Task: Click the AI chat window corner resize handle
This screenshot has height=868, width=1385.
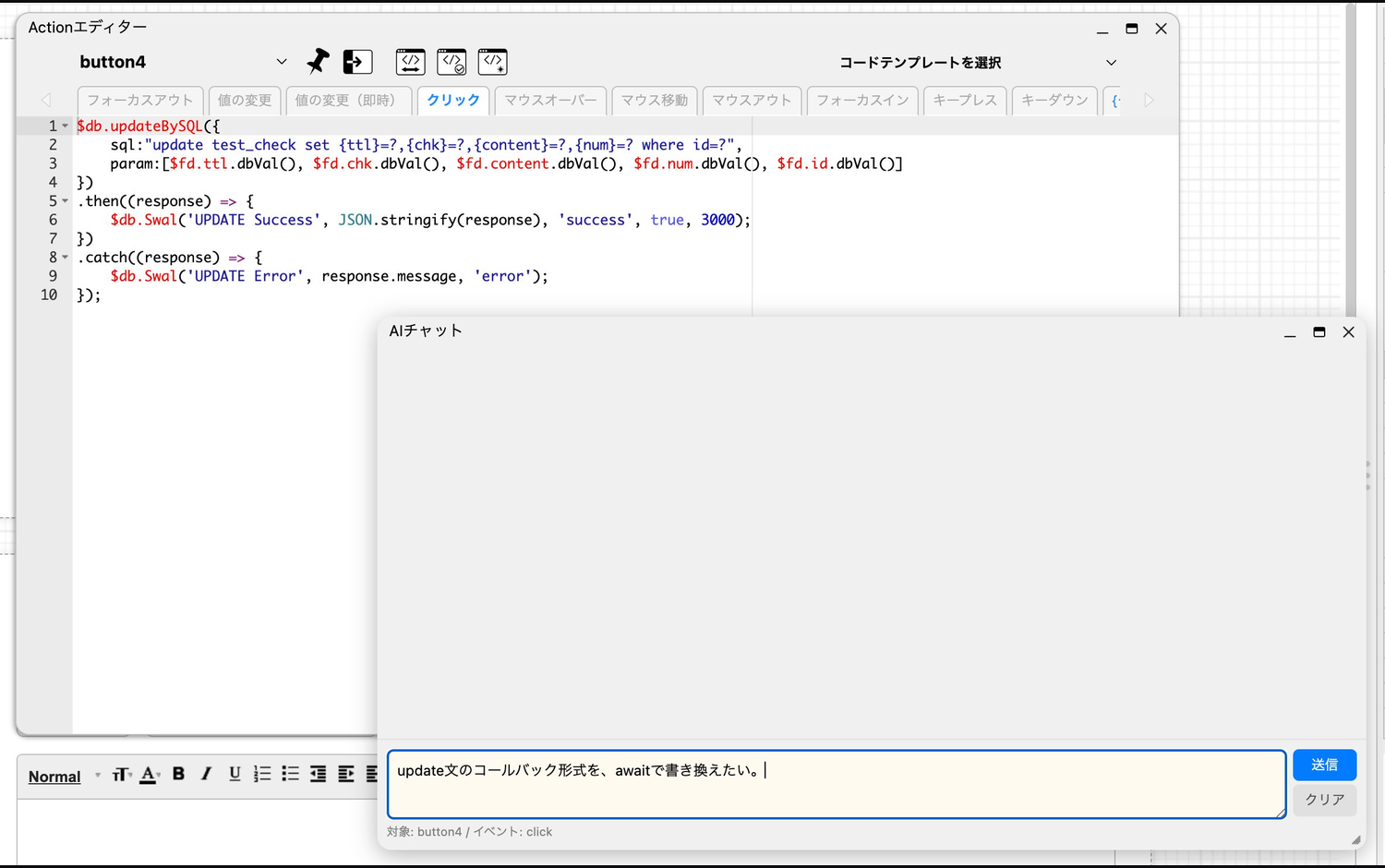Action: (x=1356, y=840)
